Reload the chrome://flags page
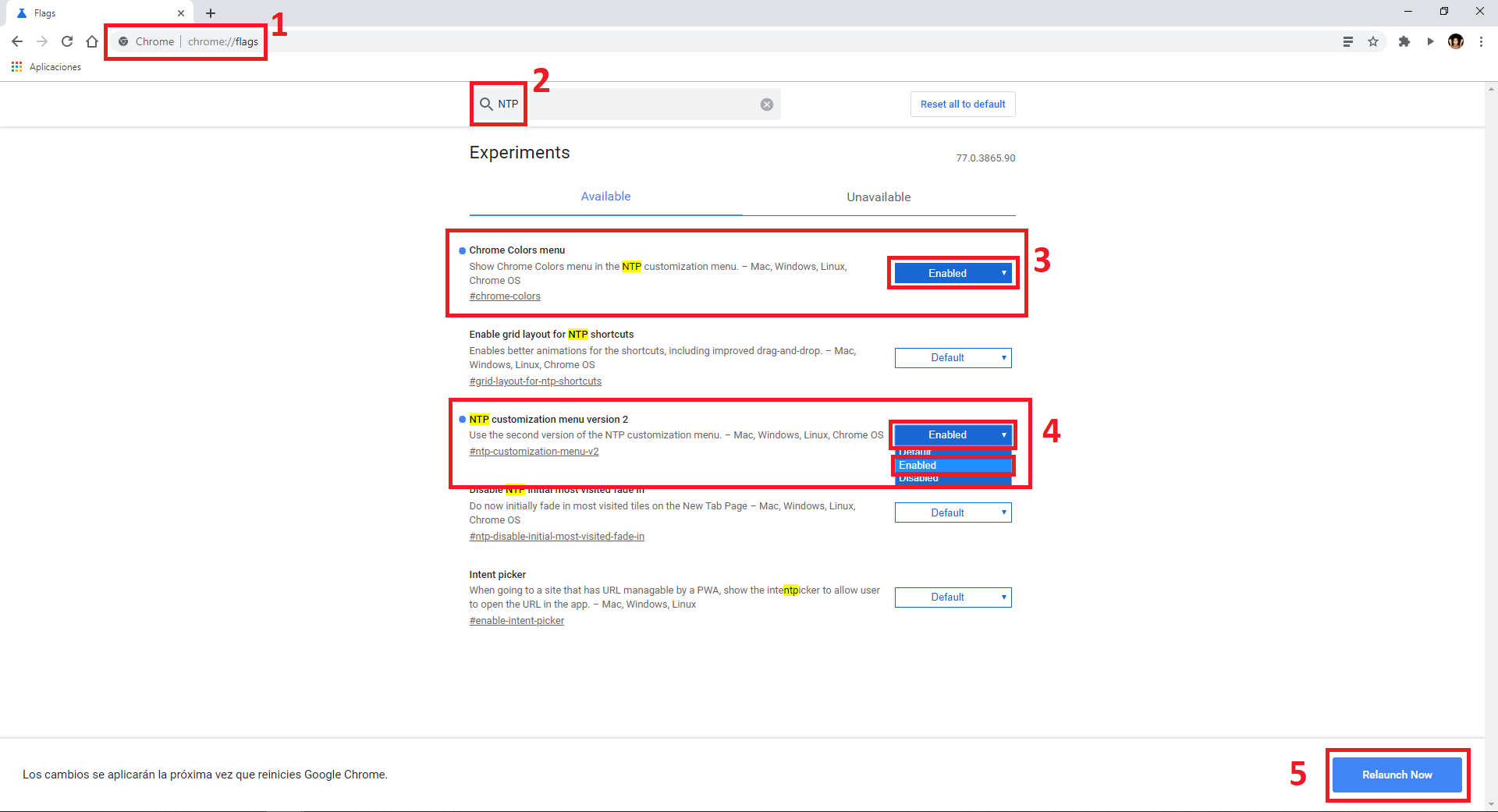The height and width of the screenshot is (812, 1498). [x=67, y=41]
